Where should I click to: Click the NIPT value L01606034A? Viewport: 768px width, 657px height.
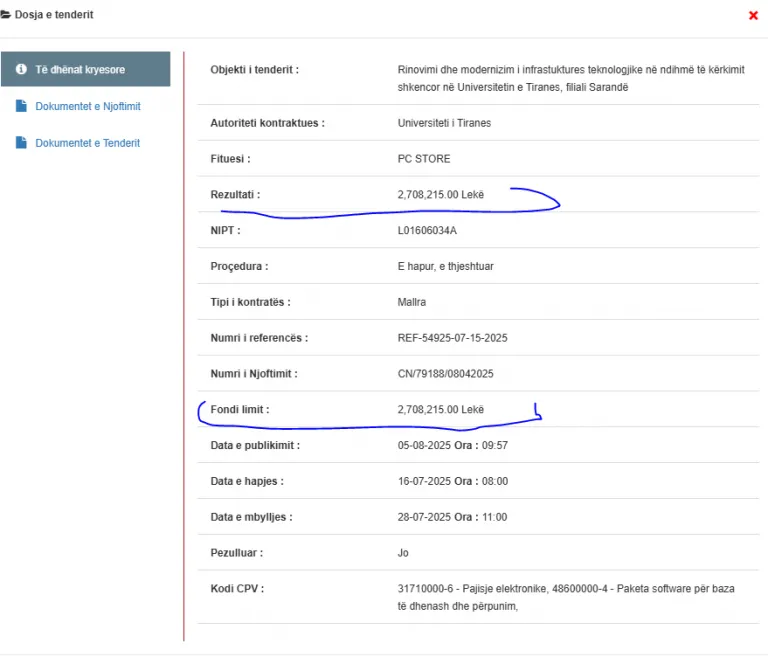coord(427,230)
